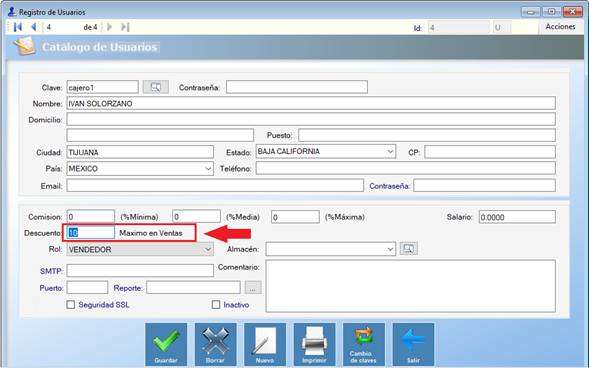The height and width of the screenshot is (368, 589).
Task: Enable the Seguridad SSL checkbox
Action: [x=71, y=305]
